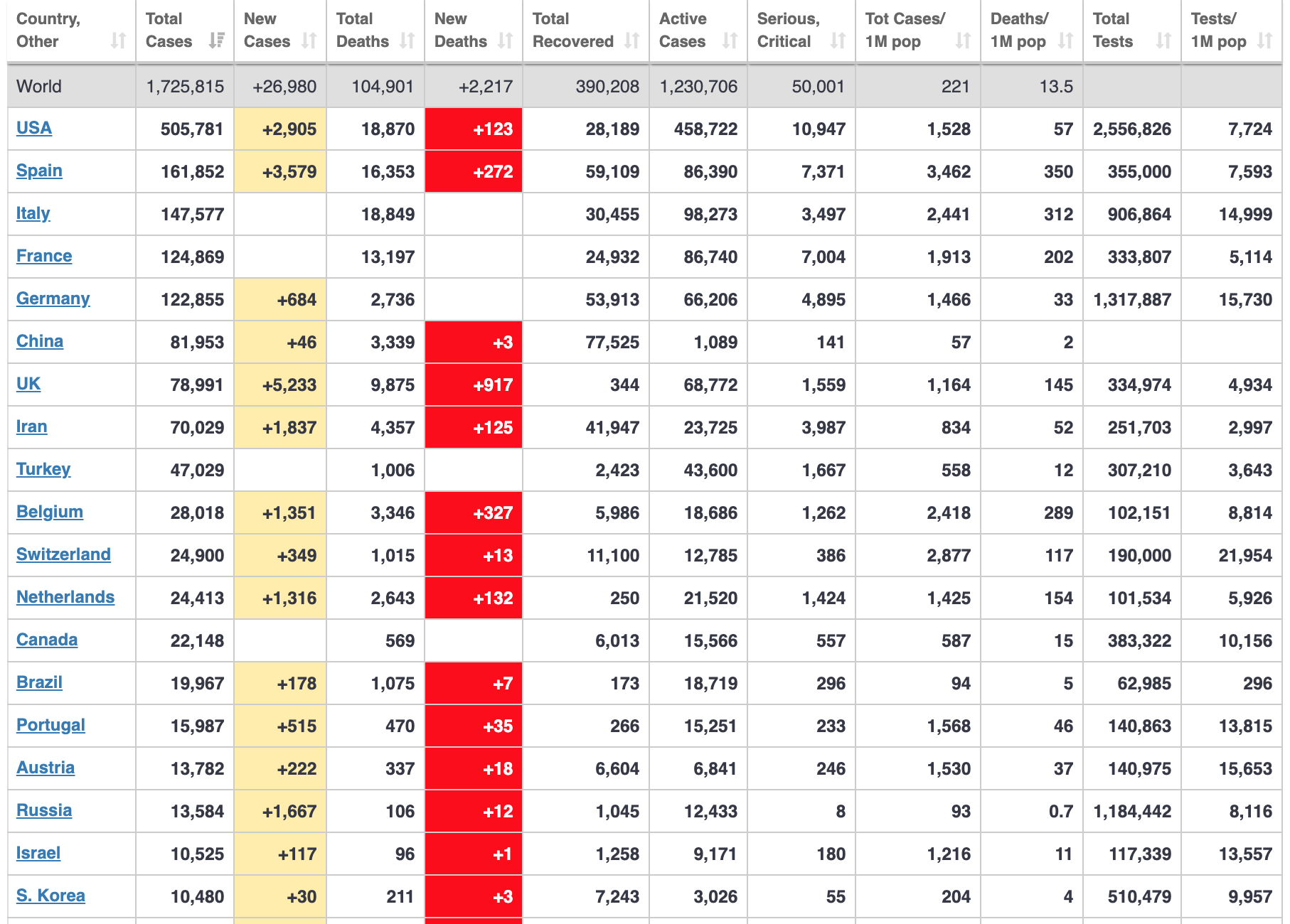
Task: Select USA new deaths +123 cell
Action: 474,129
